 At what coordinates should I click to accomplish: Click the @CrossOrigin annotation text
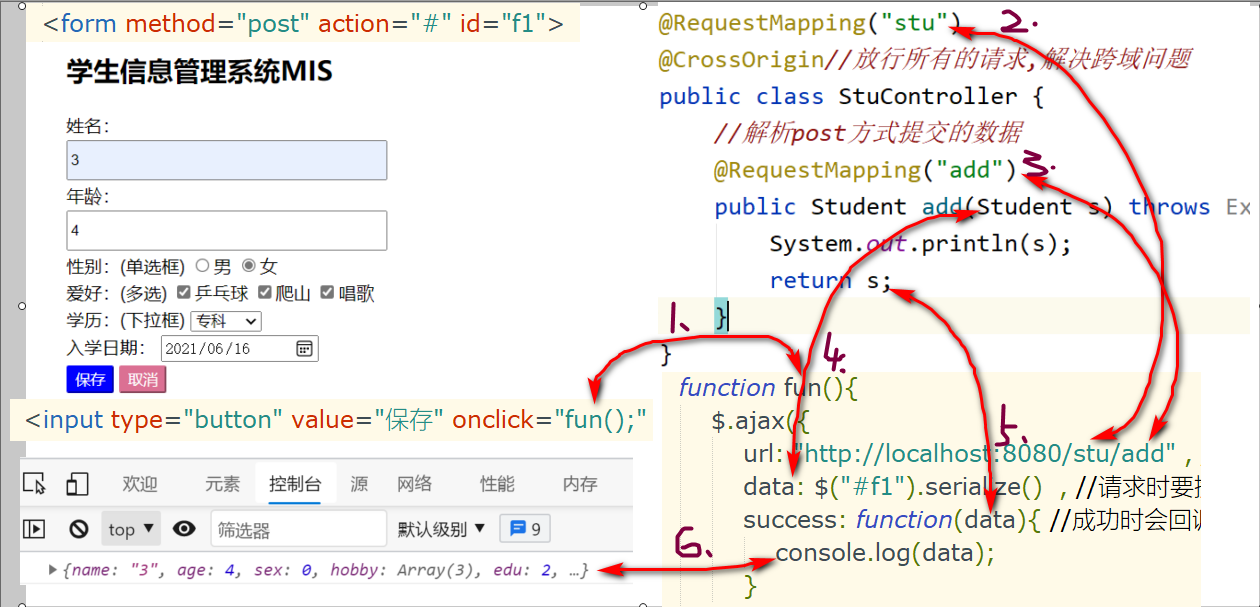[741, 59]
